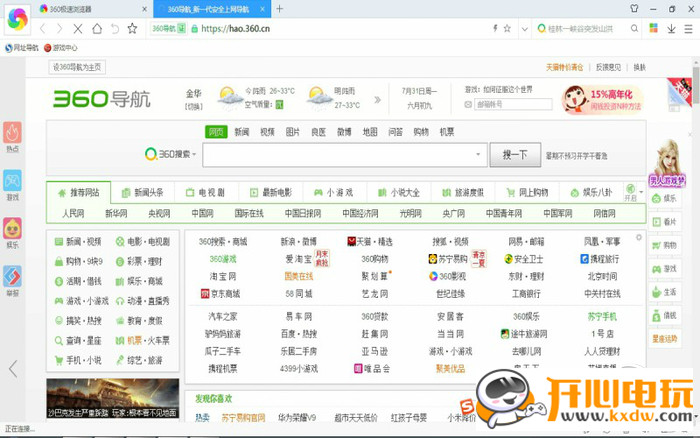Click the address bar favorite star

pyautogui.click(x=507, y=29)
